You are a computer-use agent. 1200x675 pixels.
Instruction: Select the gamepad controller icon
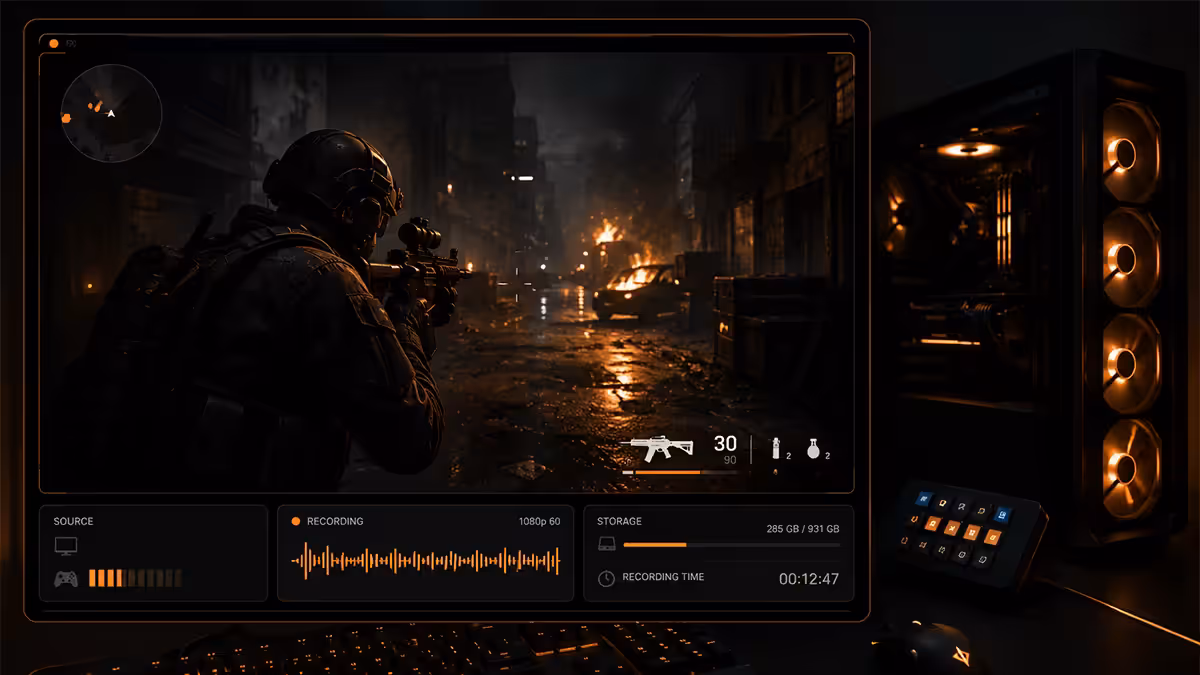point(66,578)
